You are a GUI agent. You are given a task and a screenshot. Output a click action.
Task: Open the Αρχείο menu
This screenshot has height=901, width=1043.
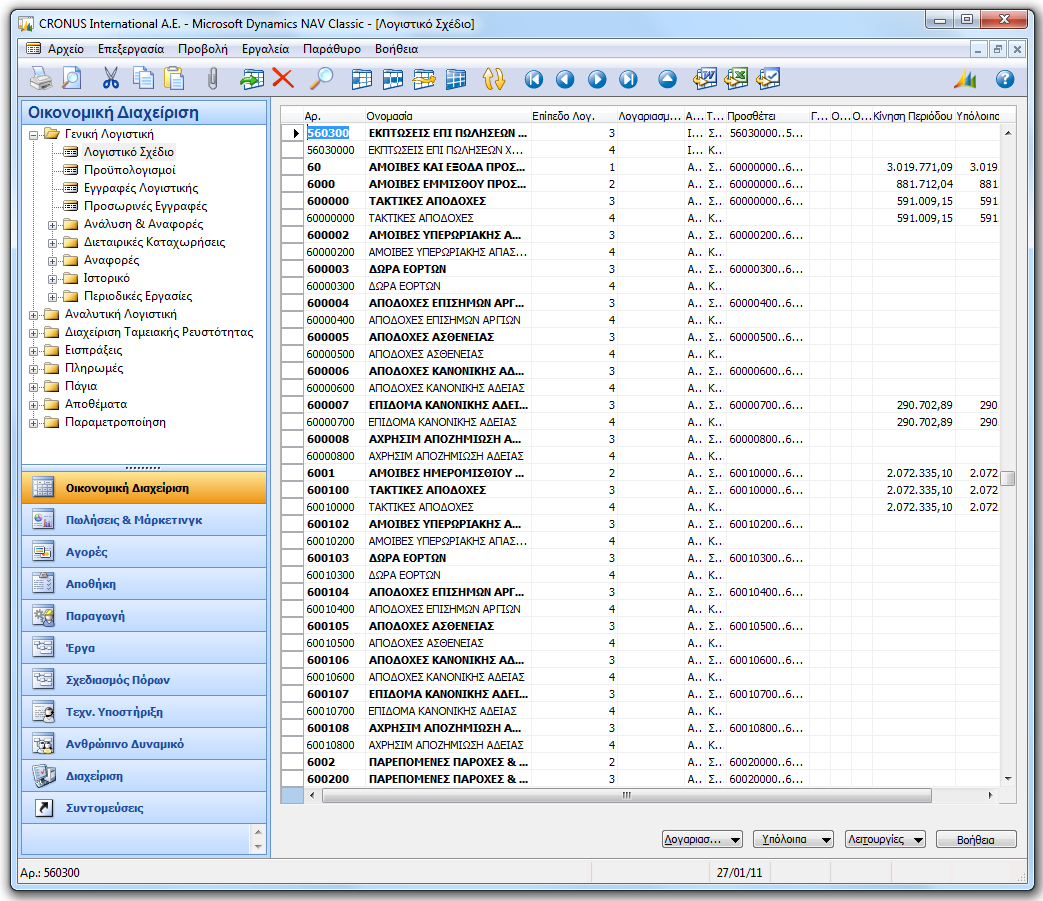pos(66,49)
